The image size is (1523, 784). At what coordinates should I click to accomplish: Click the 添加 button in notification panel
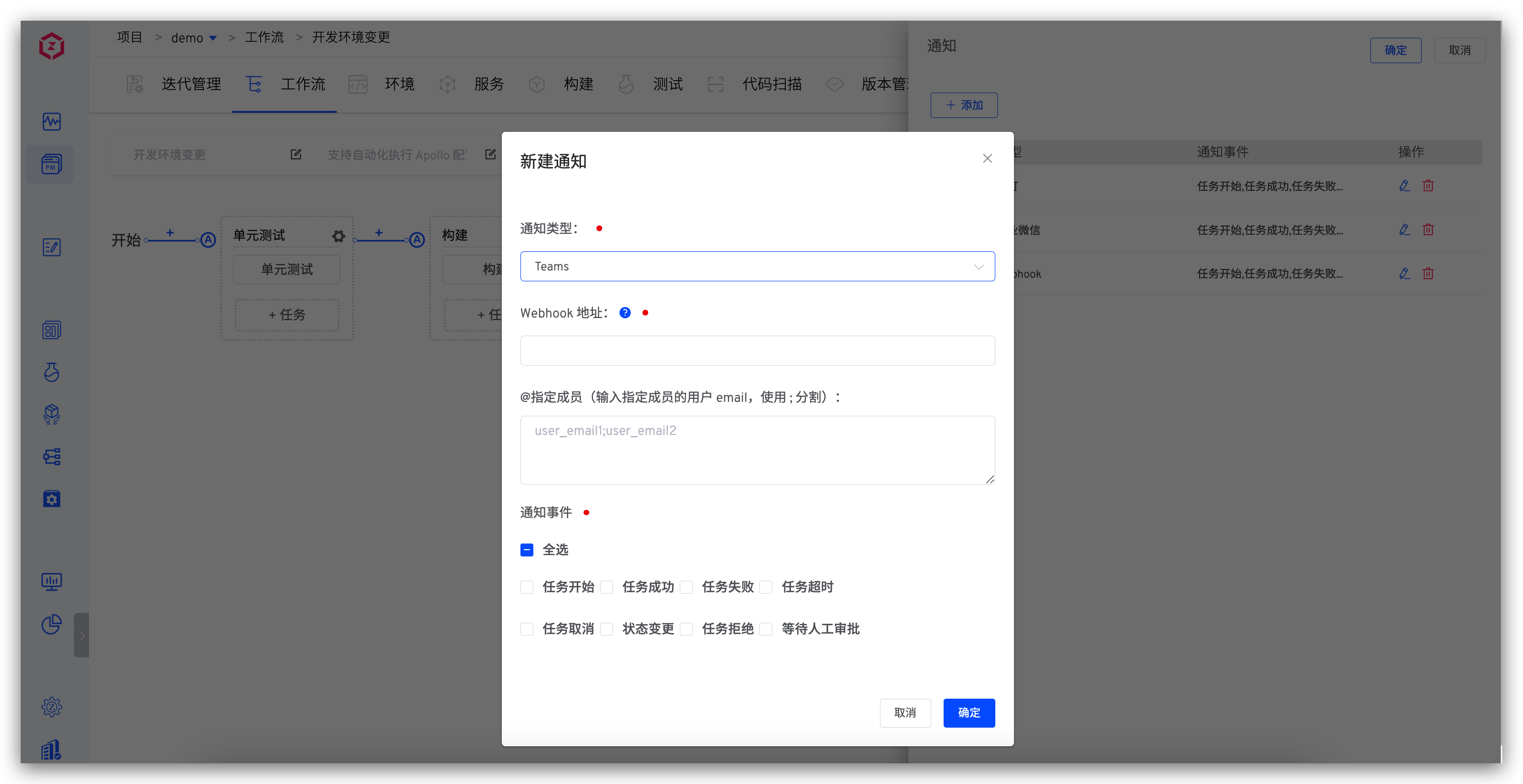963,104
